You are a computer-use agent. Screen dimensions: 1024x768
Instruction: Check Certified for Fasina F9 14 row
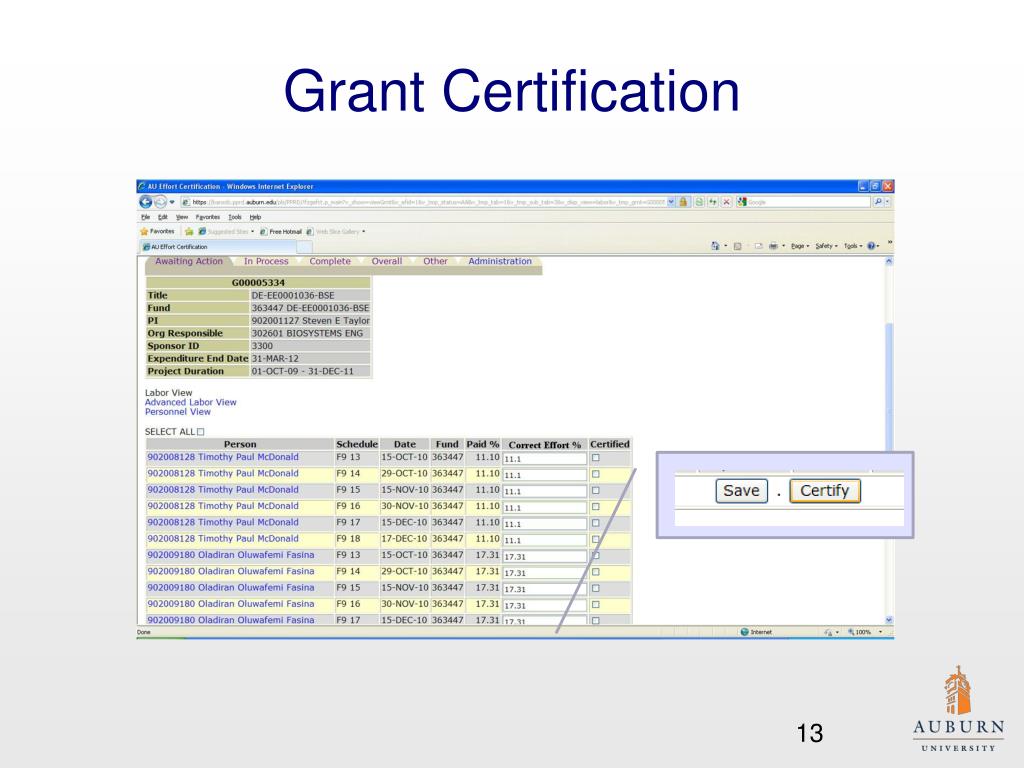coord(596,572)
